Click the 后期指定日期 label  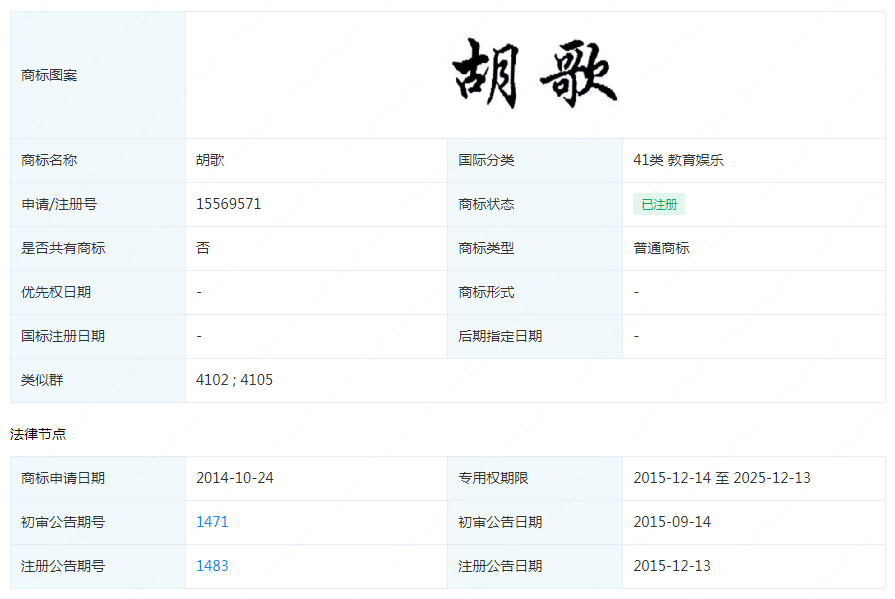pos(500,336)
